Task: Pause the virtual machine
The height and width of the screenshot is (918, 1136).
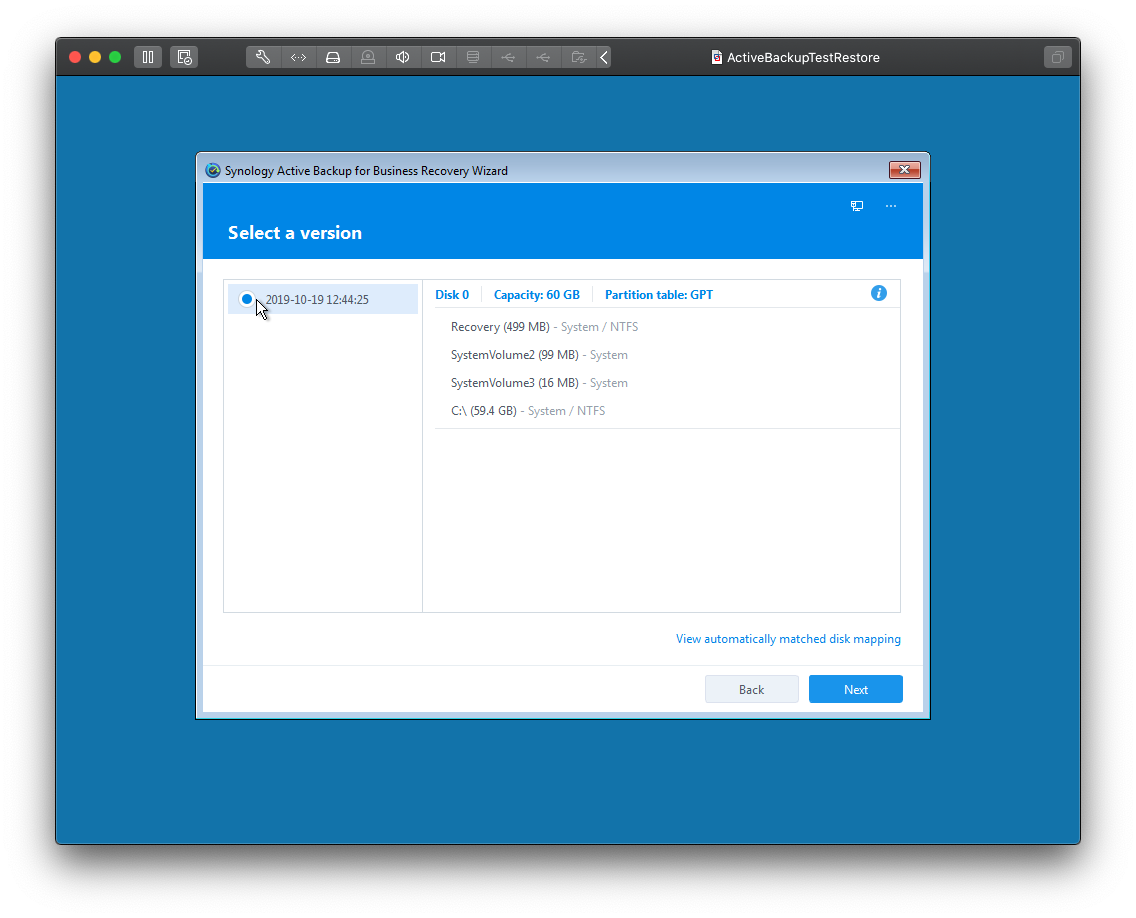Action: pos(148,57)
